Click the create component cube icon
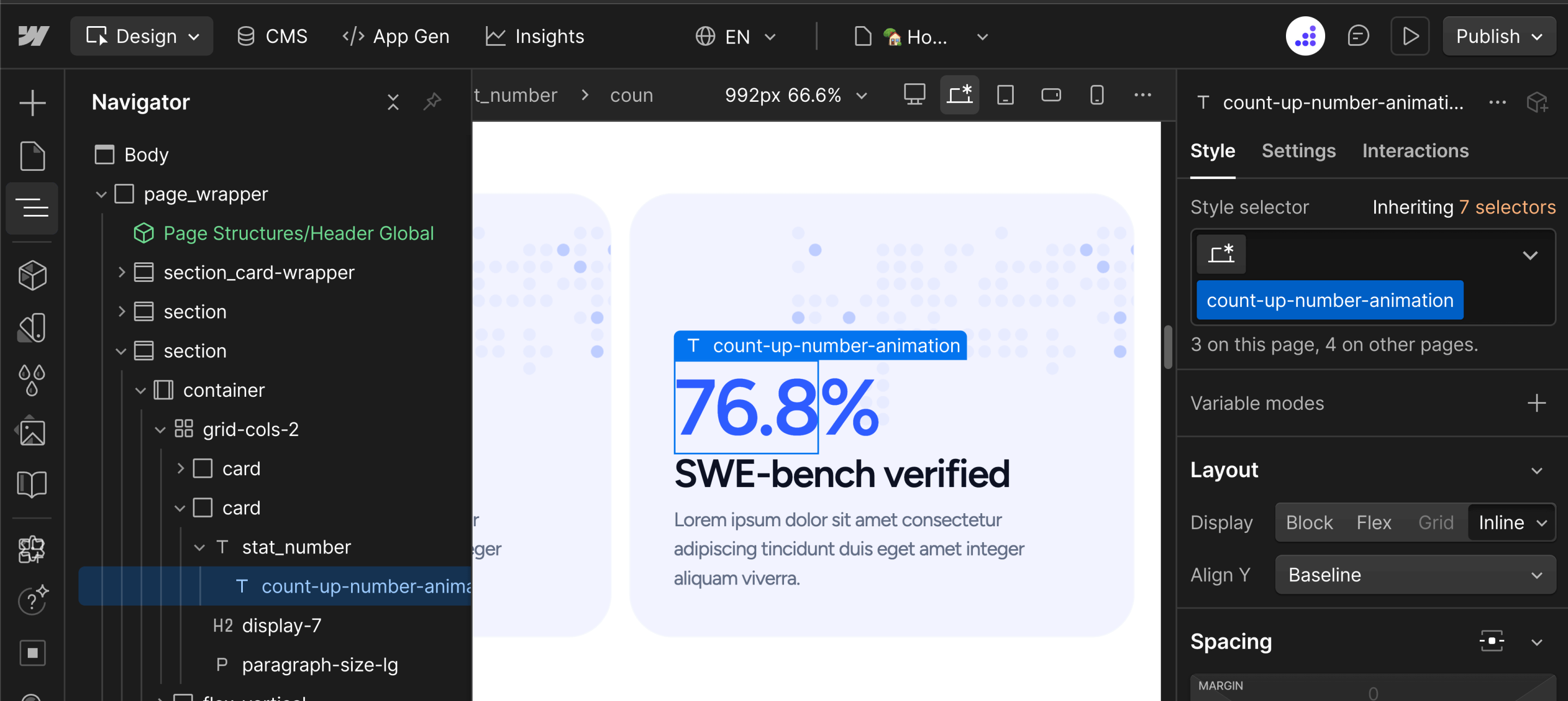This screenshot has width=1568, height=701. [1537, 102]
